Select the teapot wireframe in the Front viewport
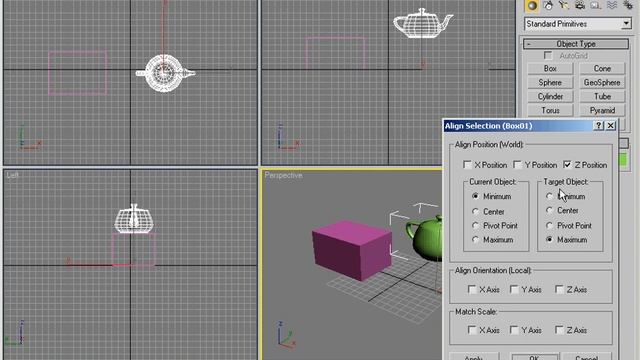This screenshot has height=360, width=640. (423, 24)
